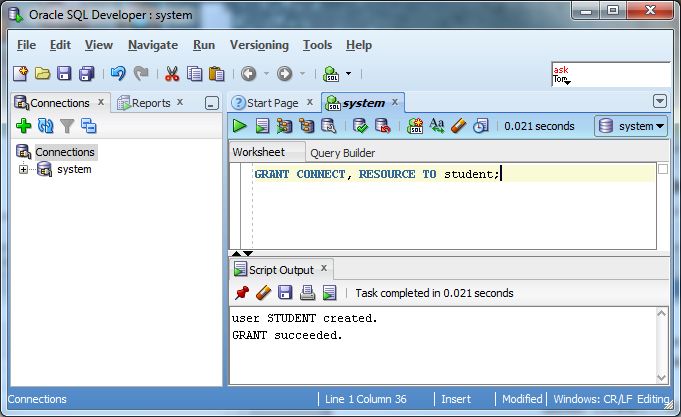Select the Worksheet tab
681x417 pixels.
pyautogui.click(x=258, y=152)
